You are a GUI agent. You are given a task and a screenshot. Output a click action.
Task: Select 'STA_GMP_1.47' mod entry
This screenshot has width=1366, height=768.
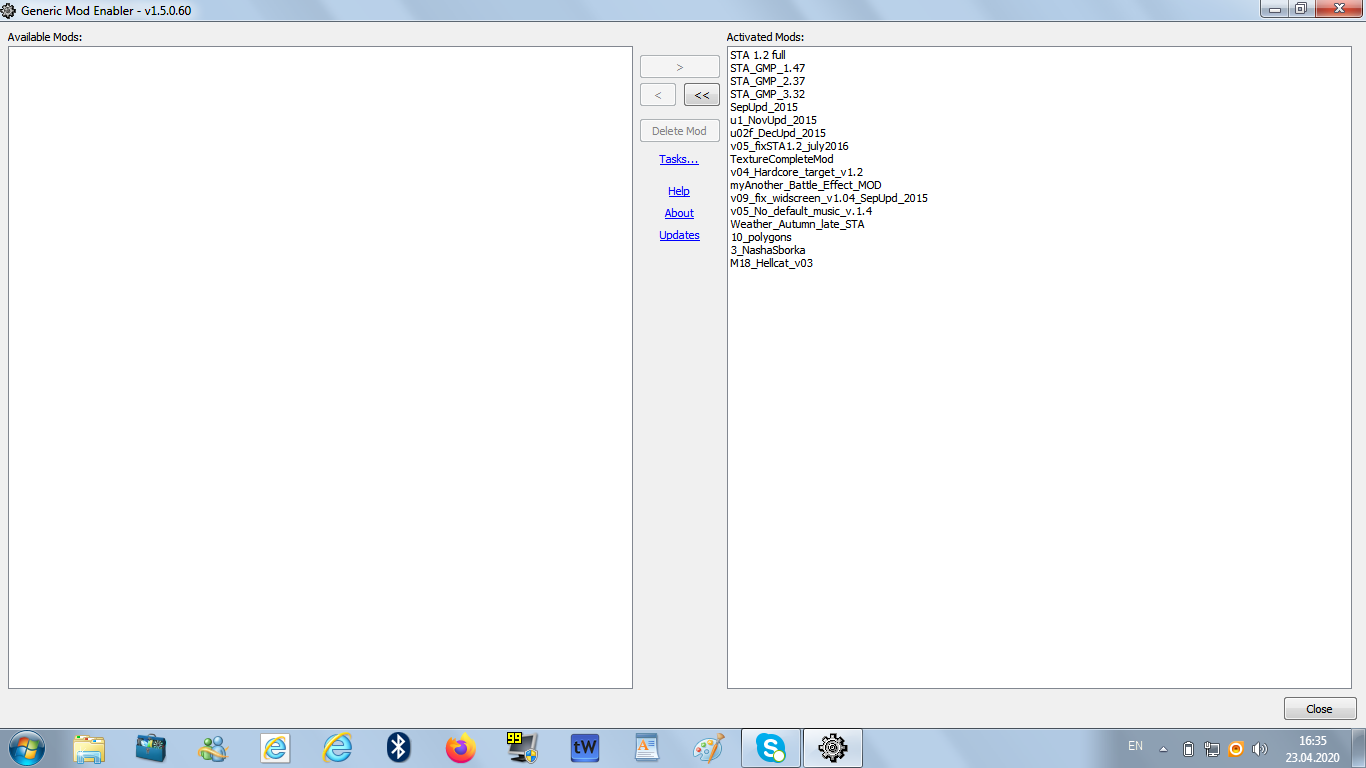[x=767, y=68]
